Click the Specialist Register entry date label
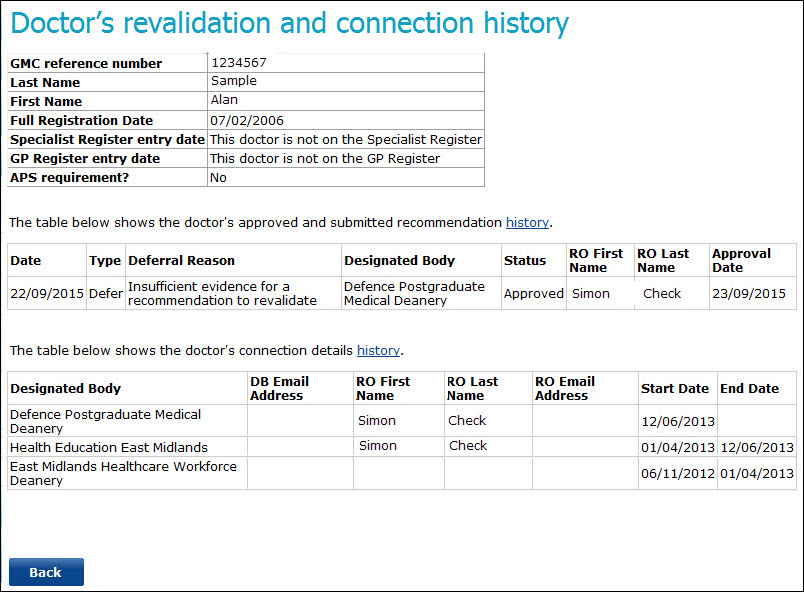The width and height of the screenshot is (804, 592). click(x=108, y=139)
